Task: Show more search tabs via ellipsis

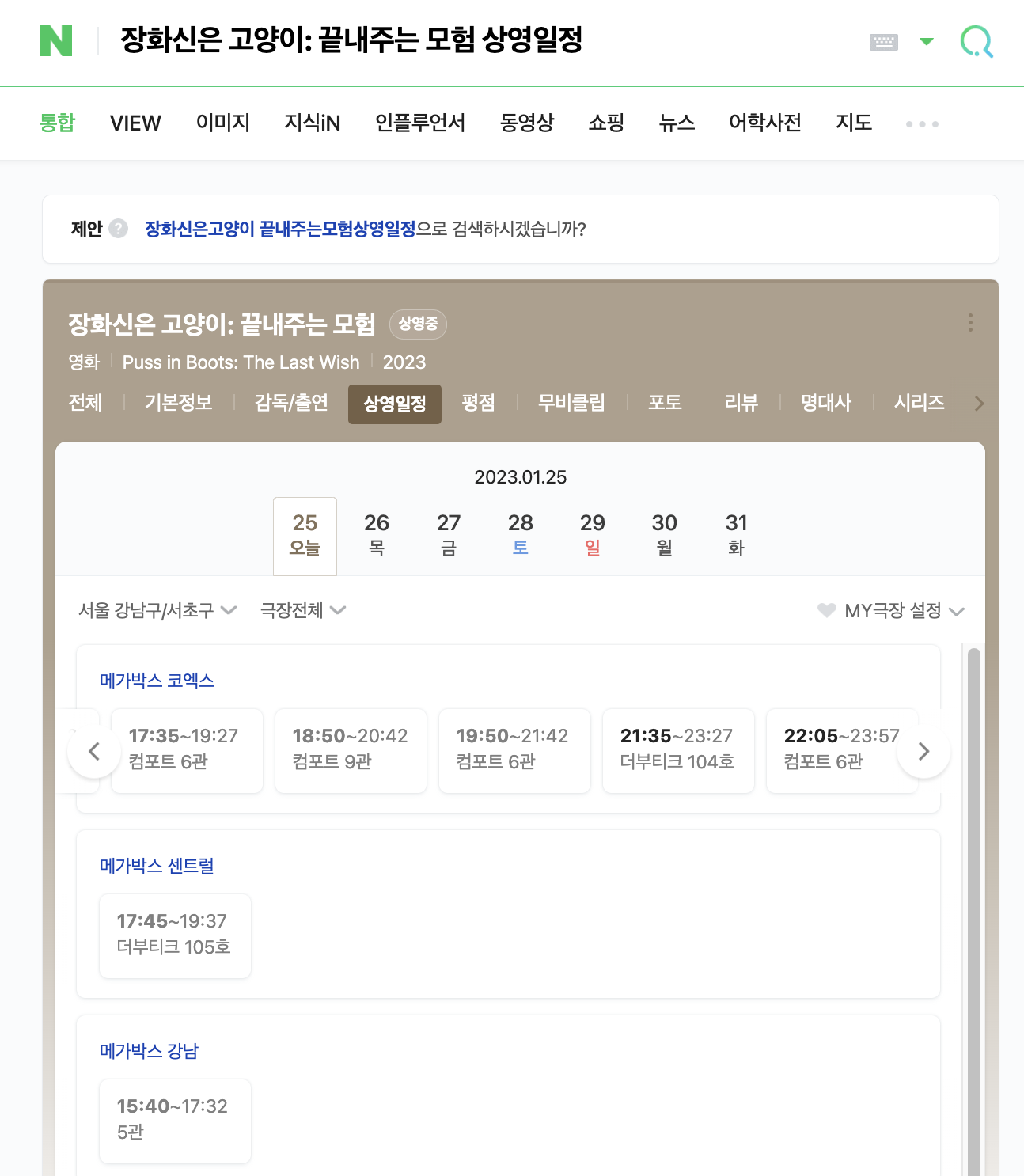Action: 922,124
